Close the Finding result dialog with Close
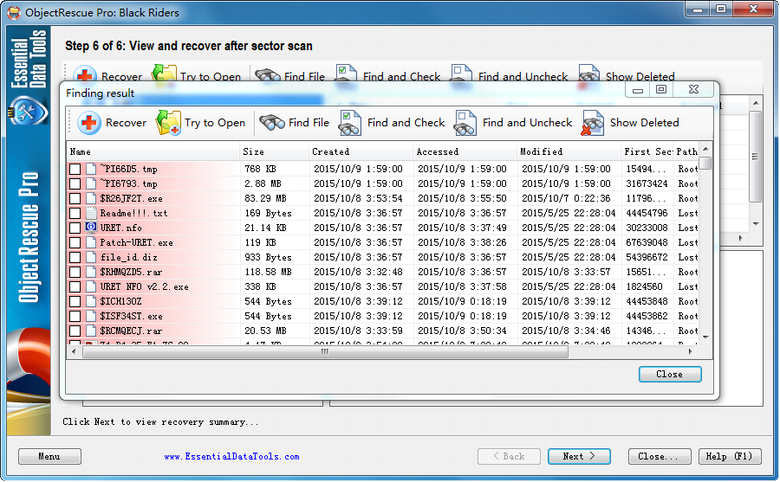The width and height of the screenshot is (780, 482). [669, 374]
